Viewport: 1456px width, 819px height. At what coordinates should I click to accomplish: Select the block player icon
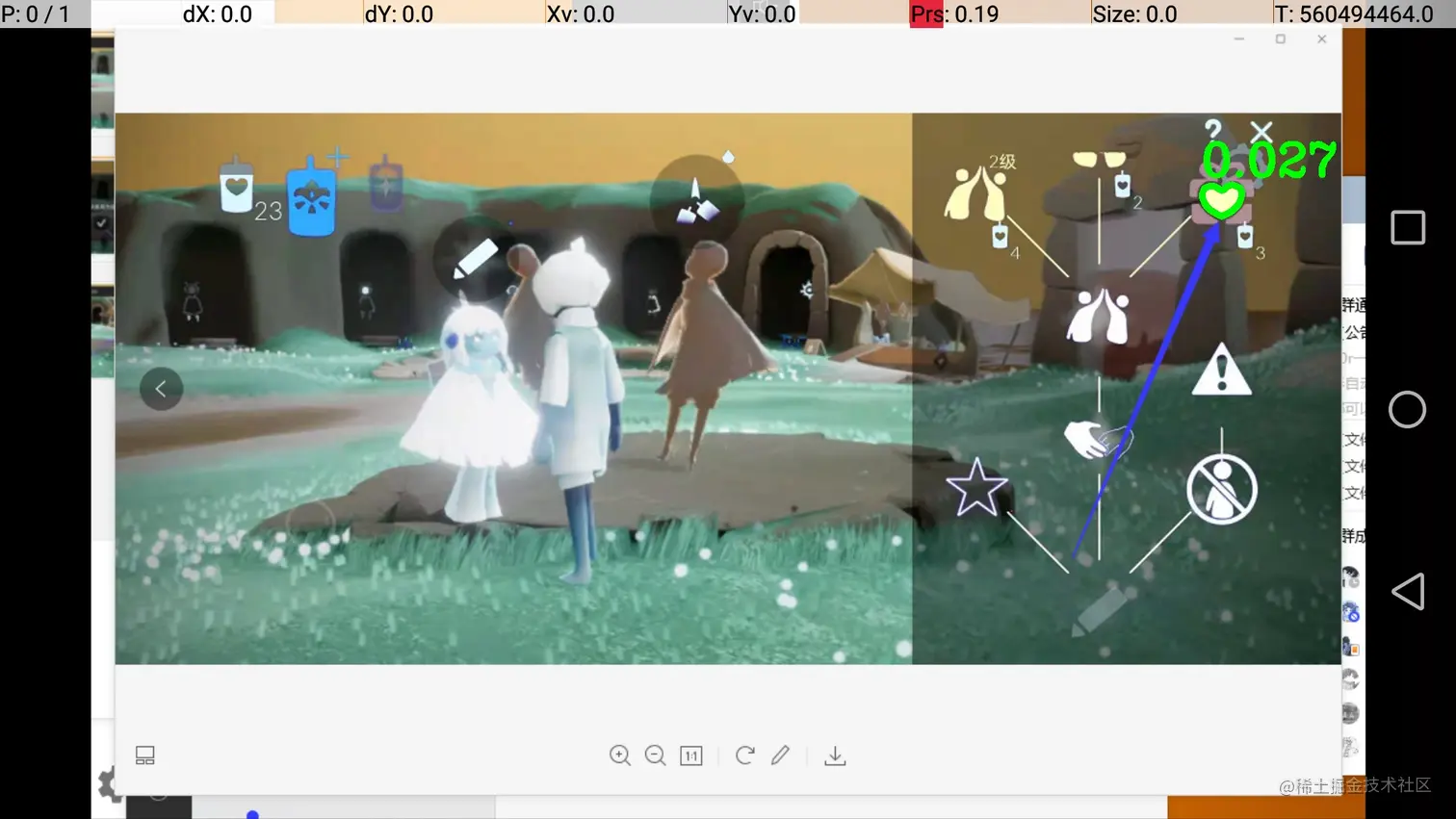(x=1222, y=490)
